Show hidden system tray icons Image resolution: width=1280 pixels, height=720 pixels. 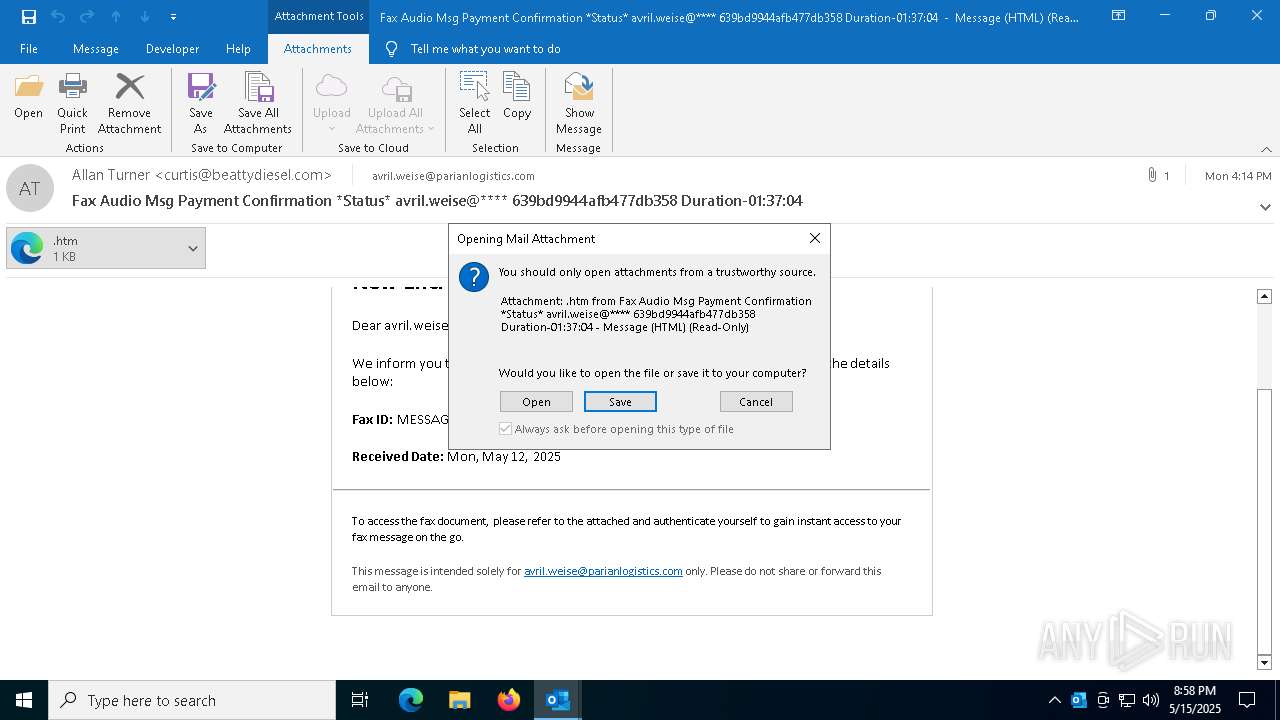(1054, 700)
